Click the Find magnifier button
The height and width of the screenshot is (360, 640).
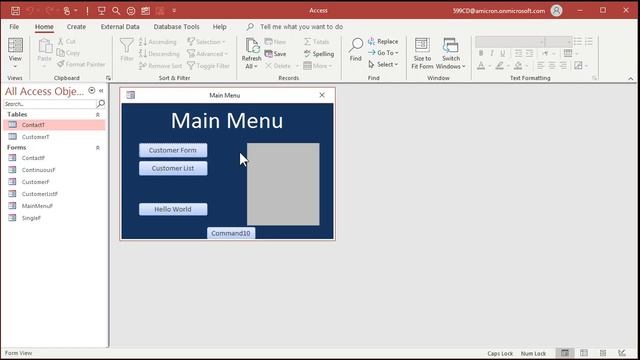click(356, 50)
